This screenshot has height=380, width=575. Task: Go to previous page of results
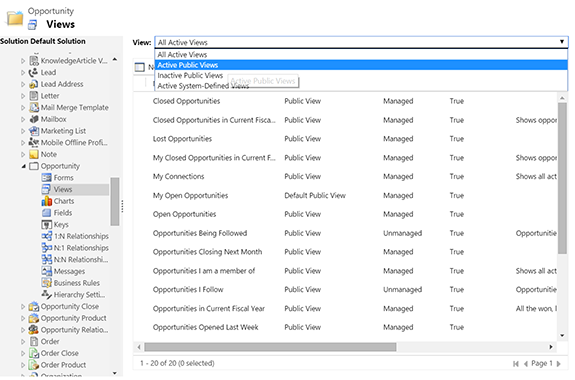[525, 363]
